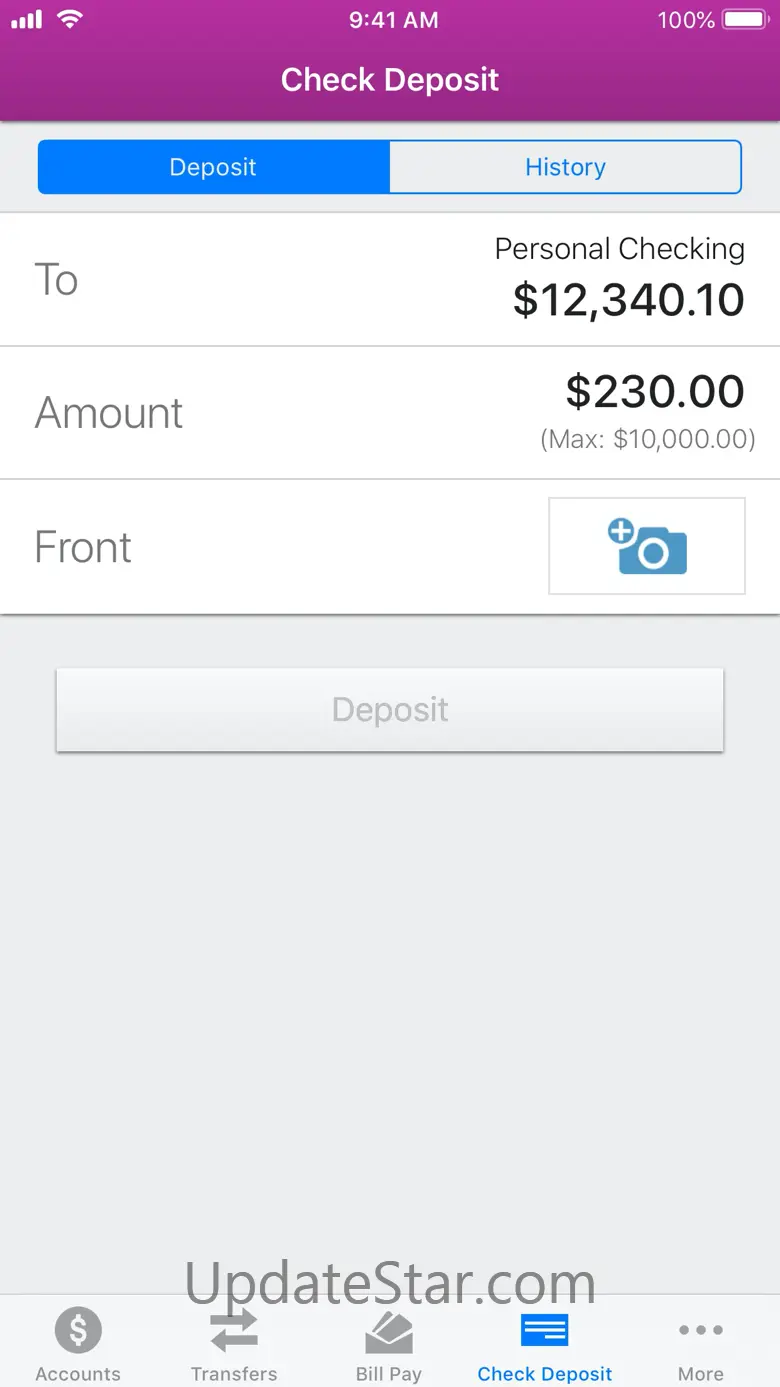This screenshot has width=780, height=1387.
Task: Add front check photo with camera icon
Action: [x=647, y=546]
